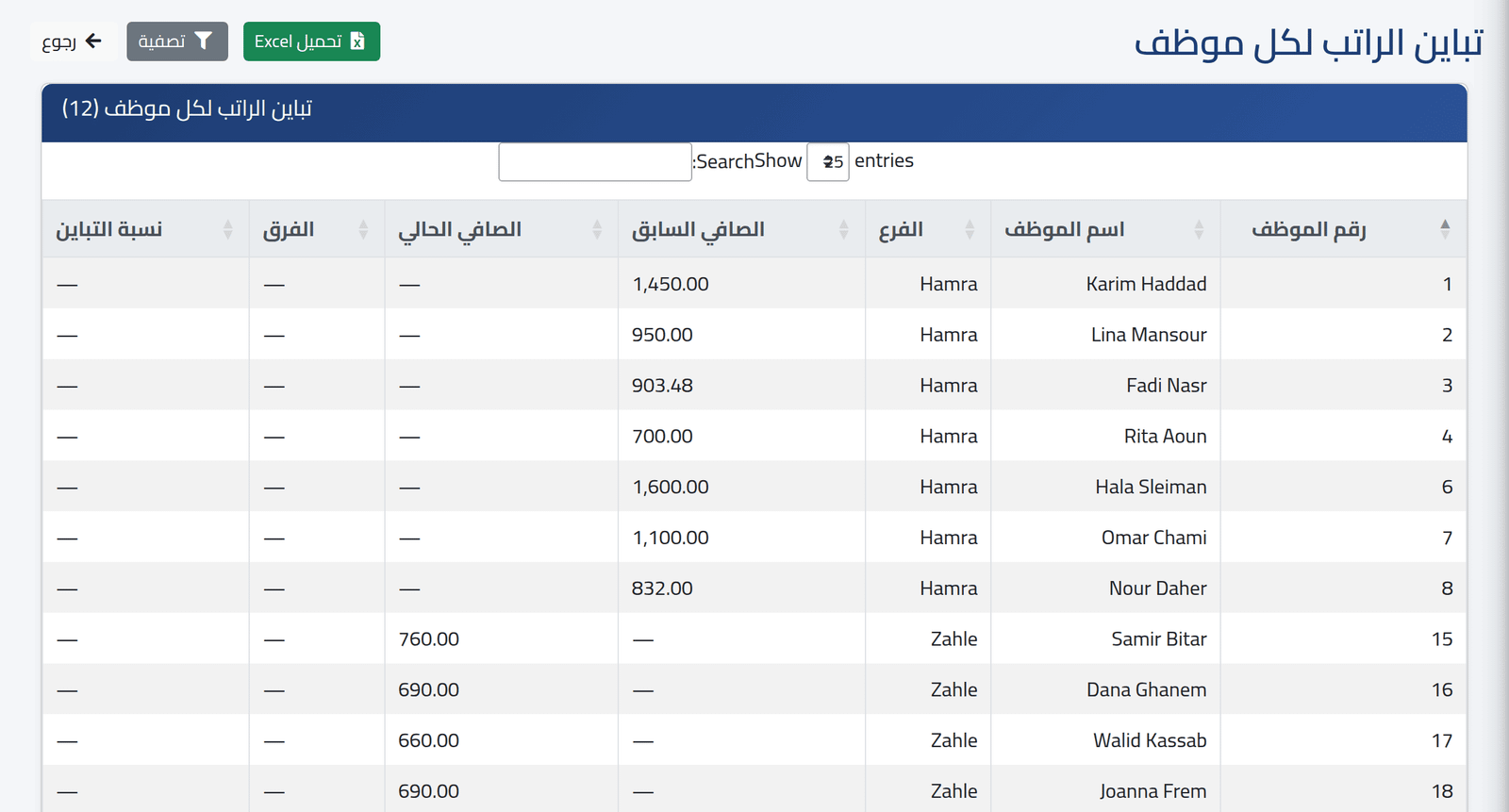Click the 660.00 current net value
1509x812 pixels.
pos(428,741)
